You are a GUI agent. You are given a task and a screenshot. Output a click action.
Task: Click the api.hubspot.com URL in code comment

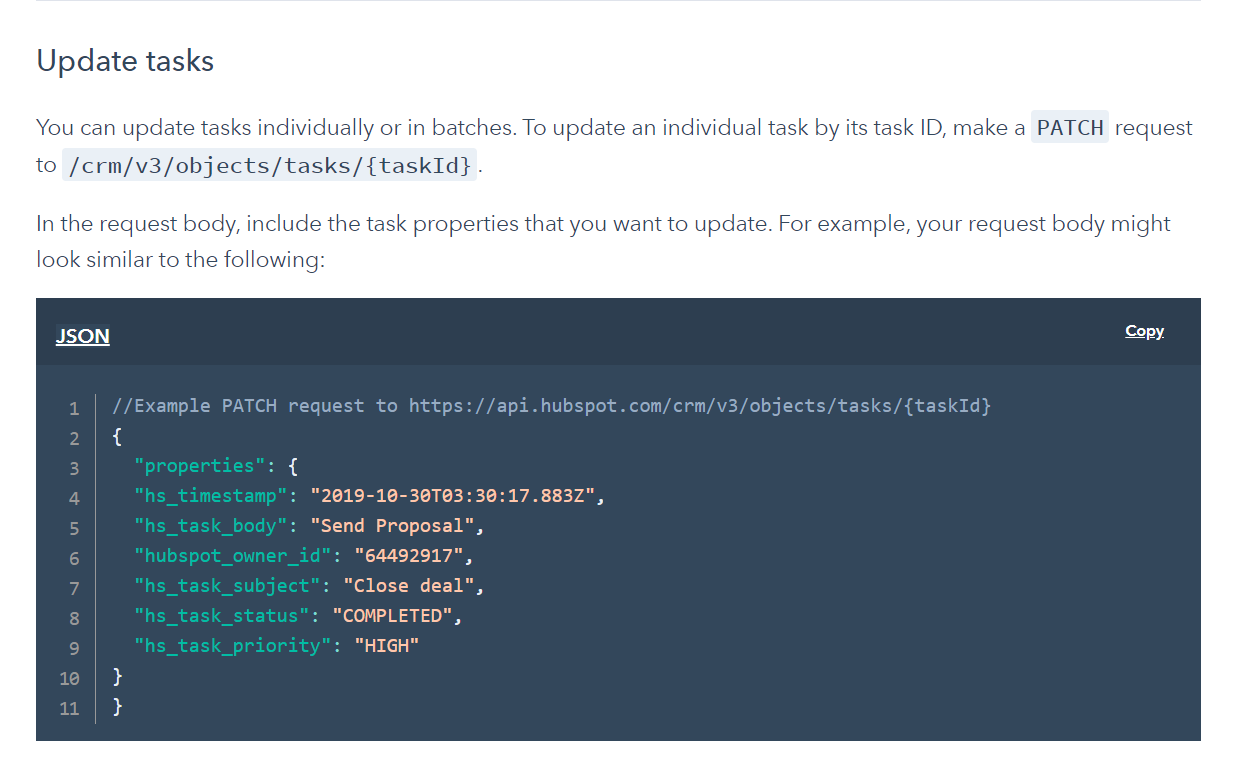tap(700, 406)
